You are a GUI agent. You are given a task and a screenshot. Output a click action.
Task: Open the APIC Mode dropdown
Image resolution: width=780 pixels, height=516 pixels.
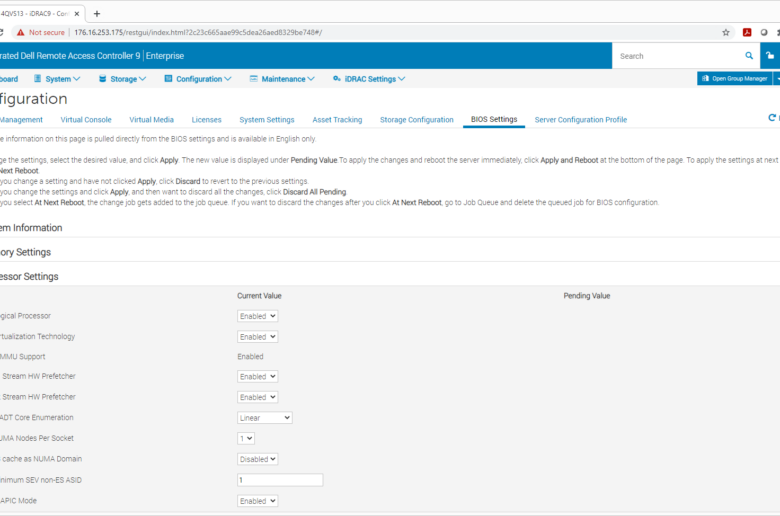[x=257, y=501]
